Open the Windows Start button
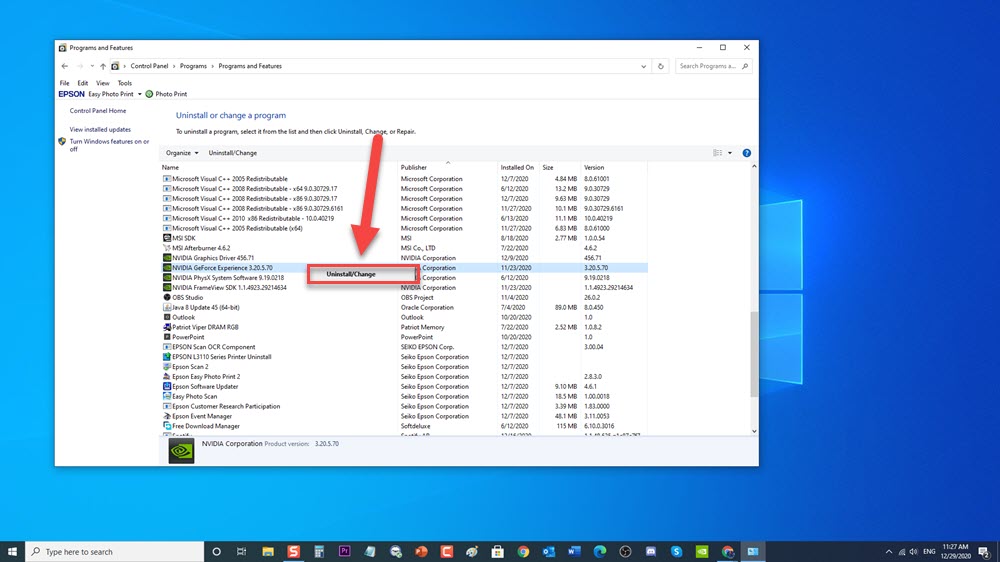Screen dimensions: 1000x562 point(12,552)
